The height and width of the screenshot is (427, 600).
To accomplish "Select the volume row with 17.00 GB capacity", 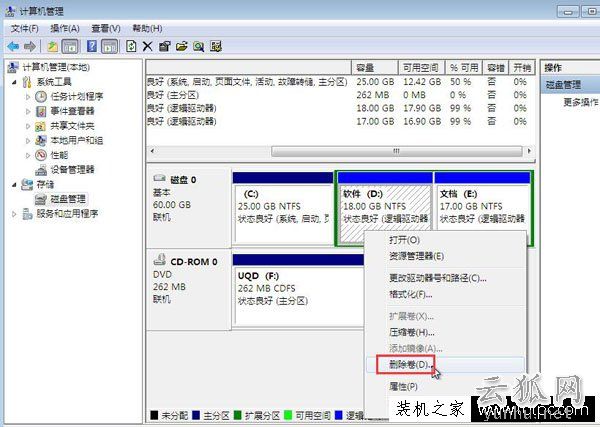I will point(340,121).
